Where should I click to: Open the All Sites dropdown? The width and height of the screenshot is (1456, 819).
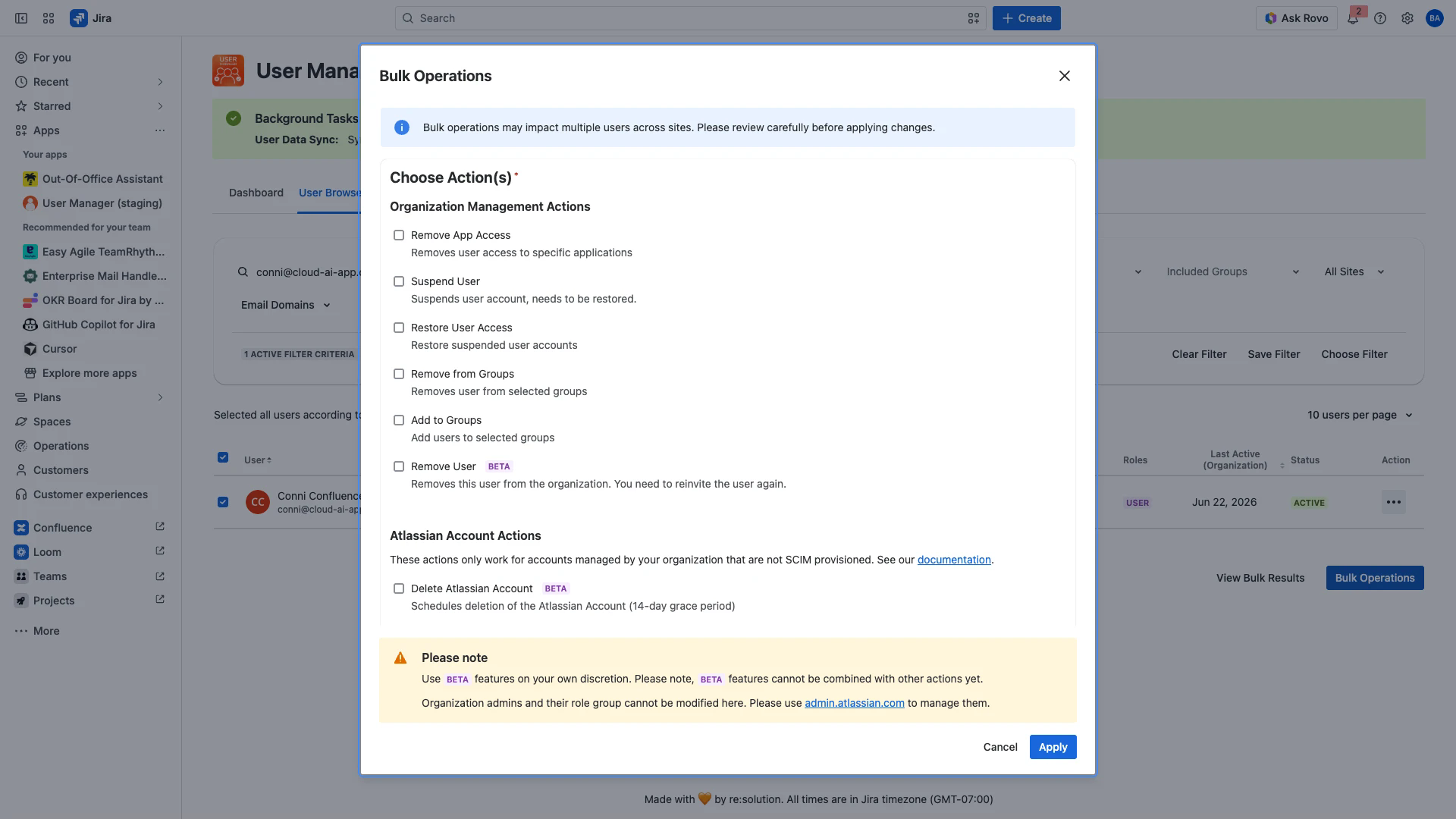tap(1354, 271)
